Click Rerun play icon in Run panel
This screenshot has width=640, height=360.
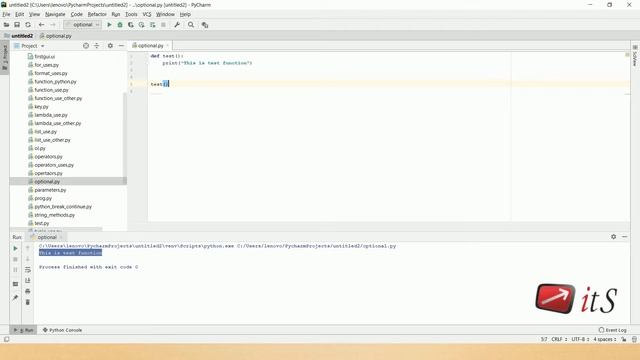[x=16, y=248]
